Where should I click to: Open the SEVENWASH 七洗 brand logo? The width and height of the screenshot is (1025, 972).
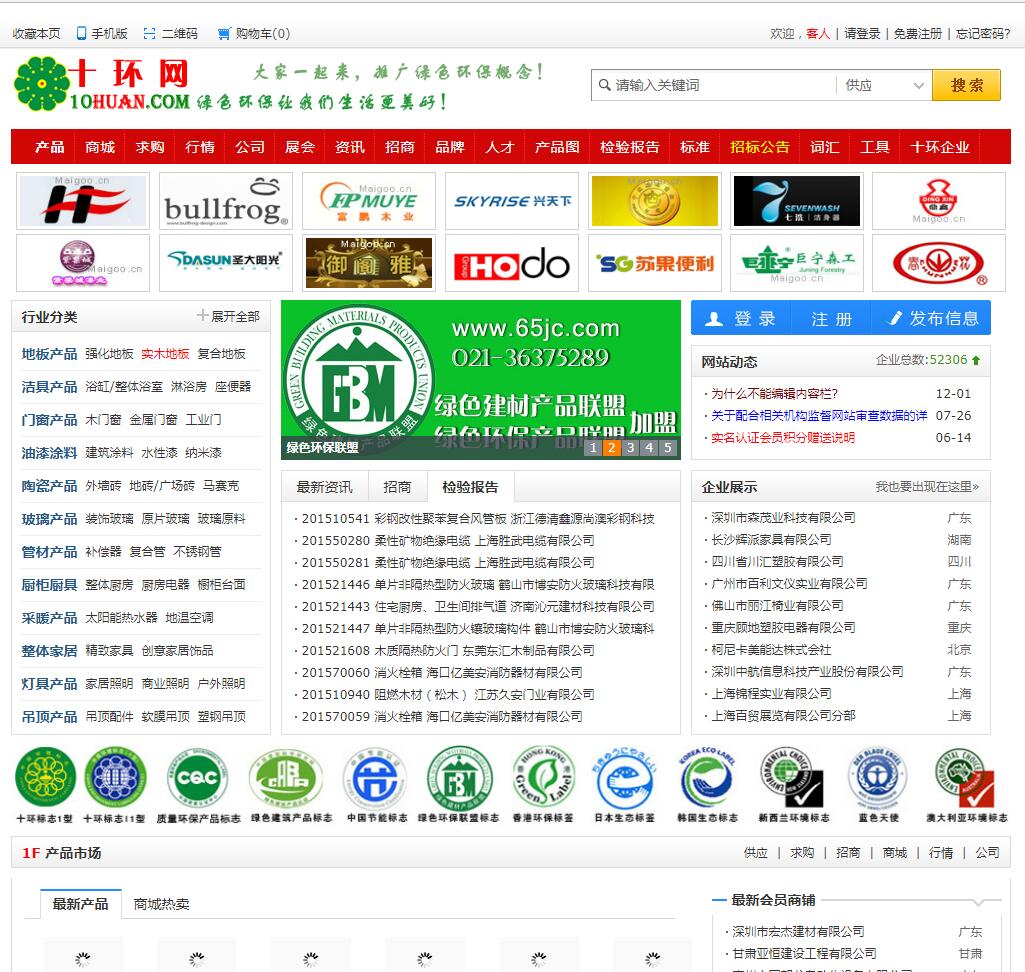tap(797, 201)
